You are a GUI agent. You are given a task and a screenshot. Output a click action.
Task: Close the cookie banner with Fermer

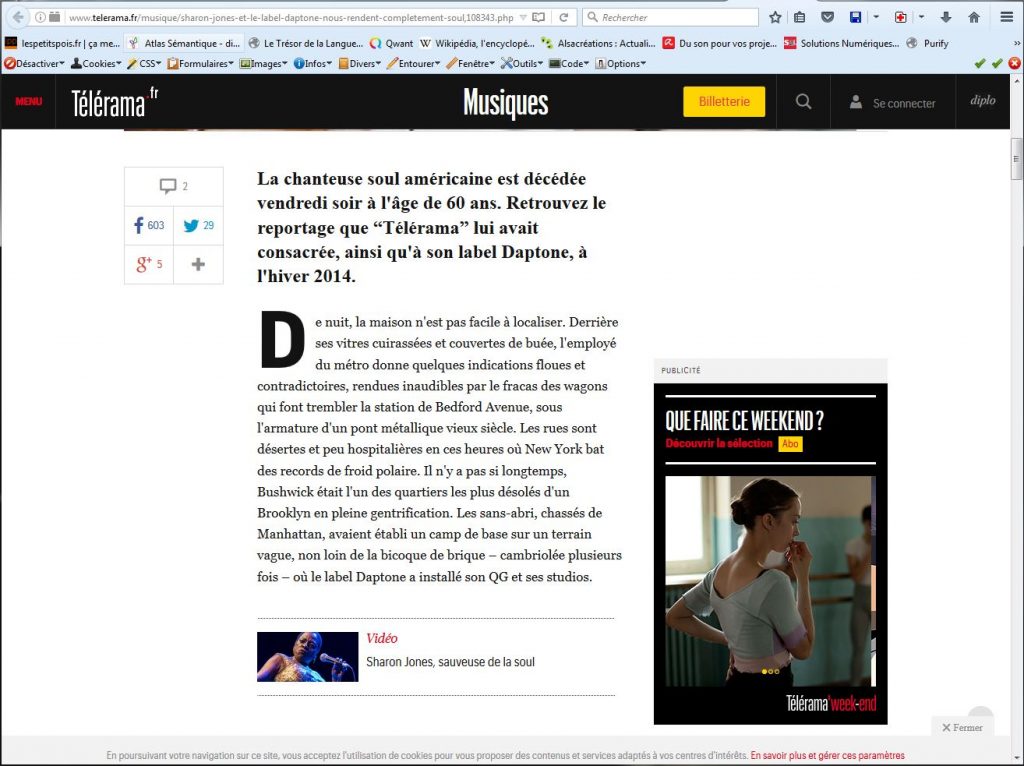tap(962, 727)
